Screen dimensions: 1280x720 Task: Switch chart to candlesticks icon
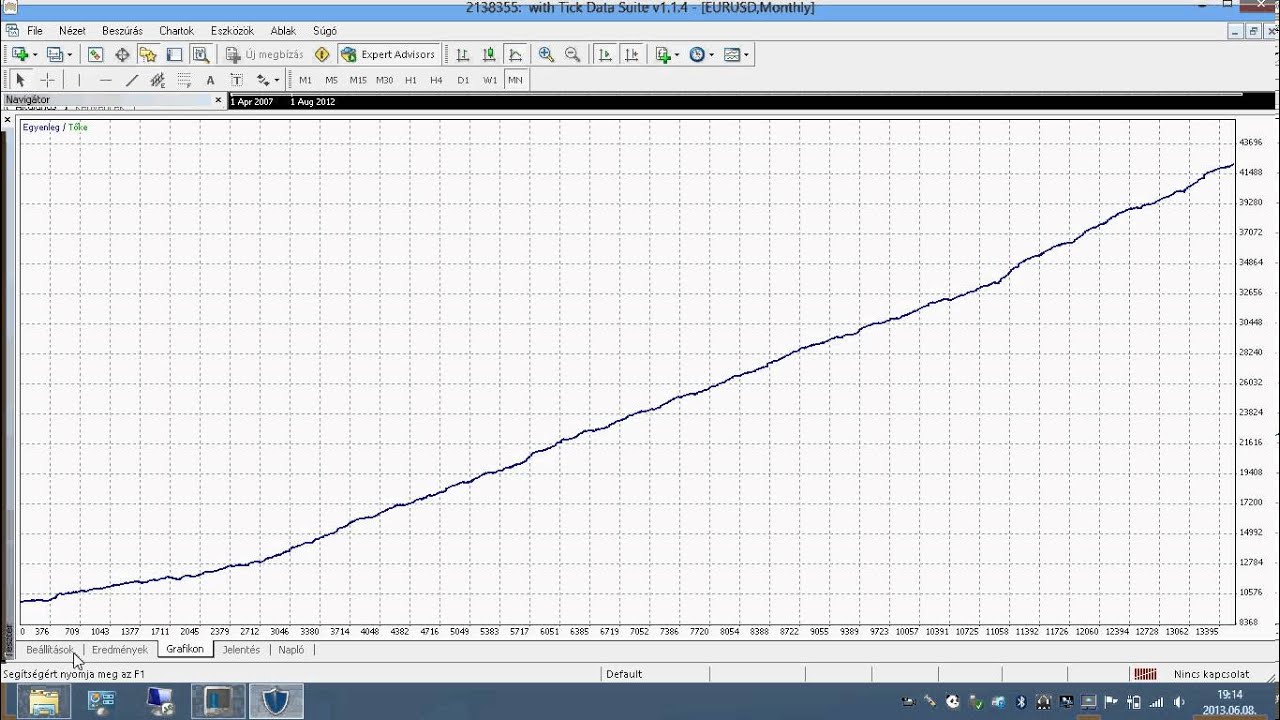coord(489,55)
